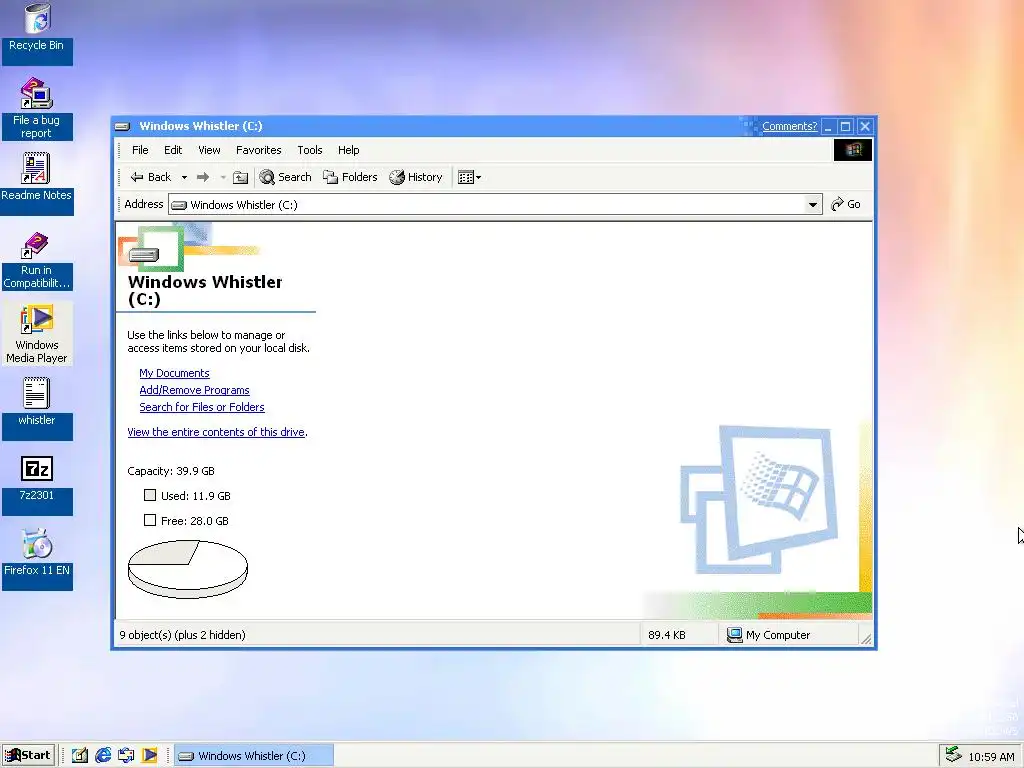Open the Tools menu
Viewport: 1024px width, 768px height.
click(x=310, y=150)
